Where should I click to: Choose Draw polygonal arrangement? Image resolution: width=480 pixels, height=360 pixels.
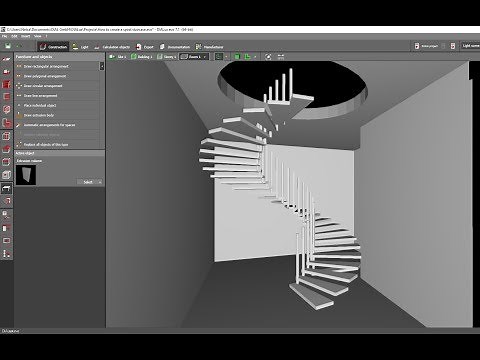(x=57, y=76)
